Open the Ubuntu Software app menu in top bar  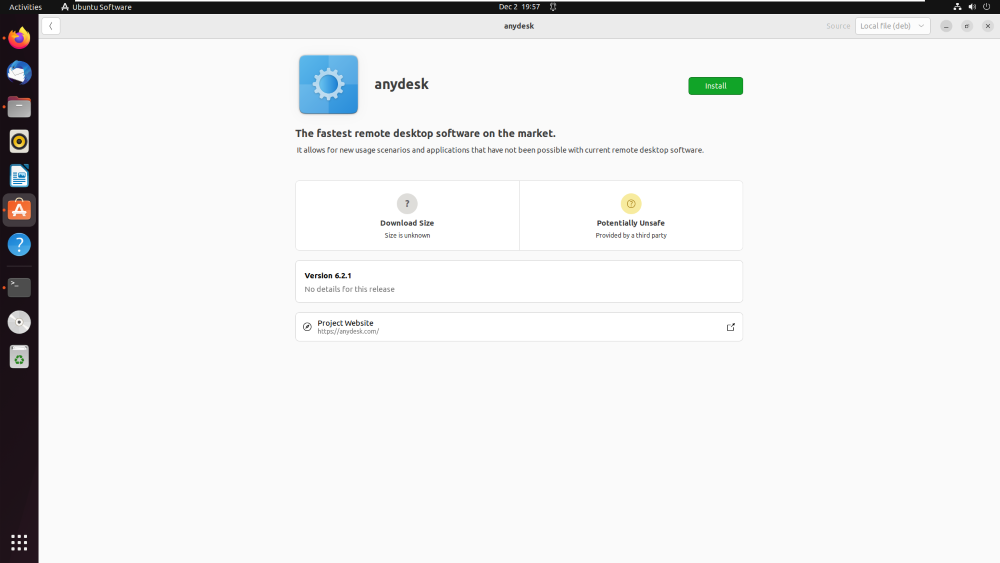96,7
